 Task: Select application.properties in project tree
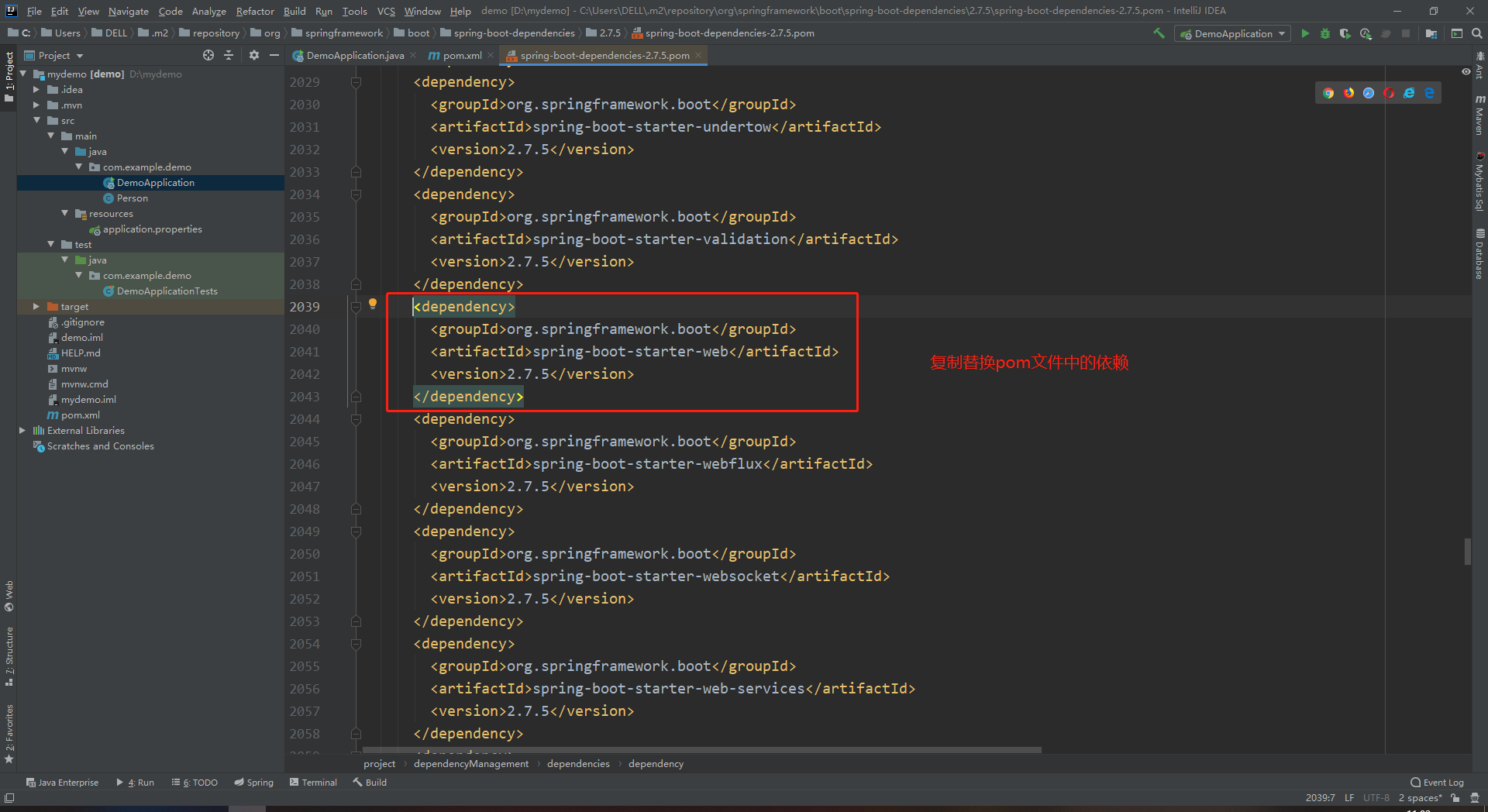click(152, 229)
